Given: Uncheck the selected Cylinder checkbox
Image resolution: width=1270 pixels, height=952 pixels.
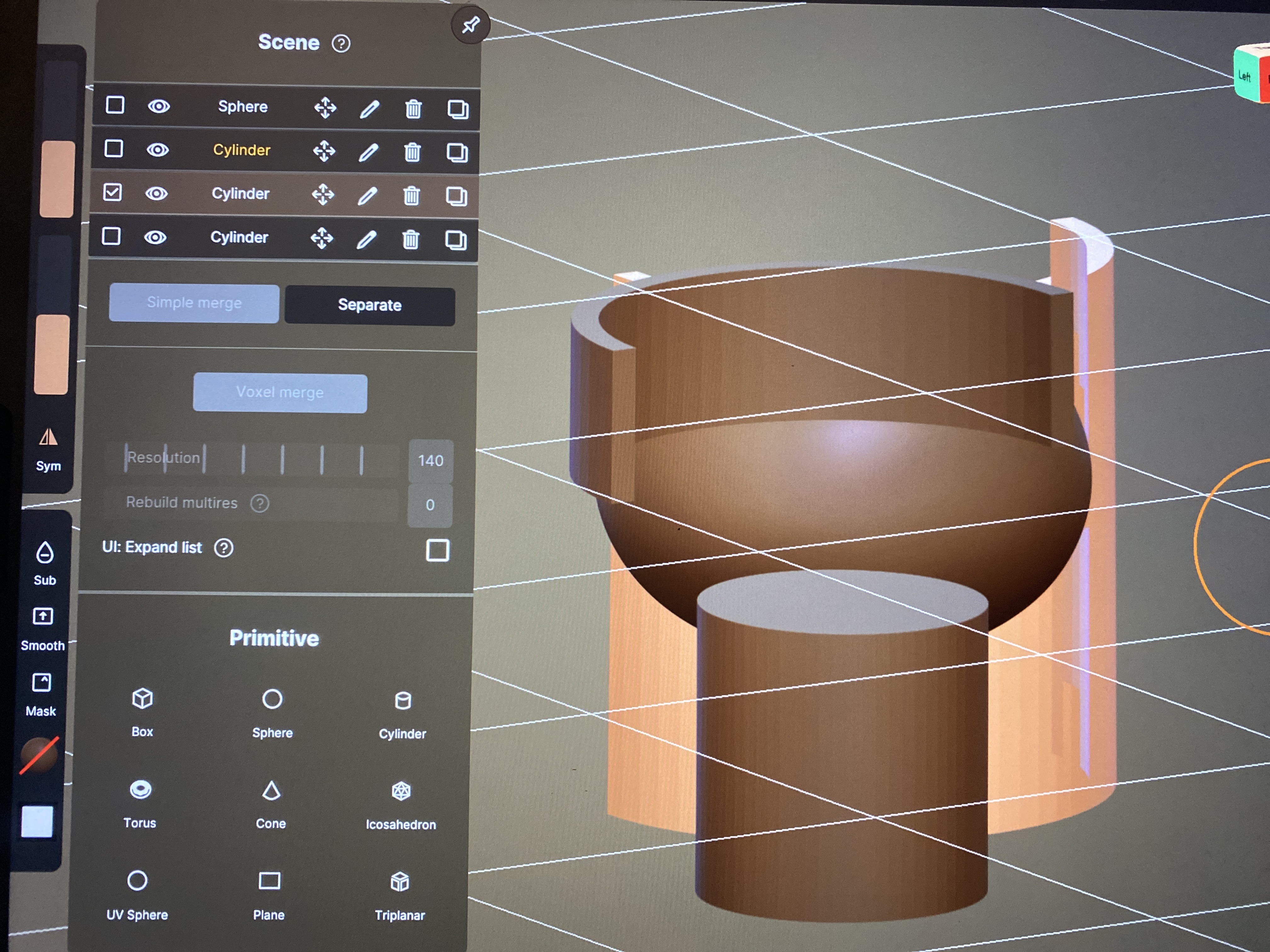Looking at the screenshot, I should tap(112, 192).
